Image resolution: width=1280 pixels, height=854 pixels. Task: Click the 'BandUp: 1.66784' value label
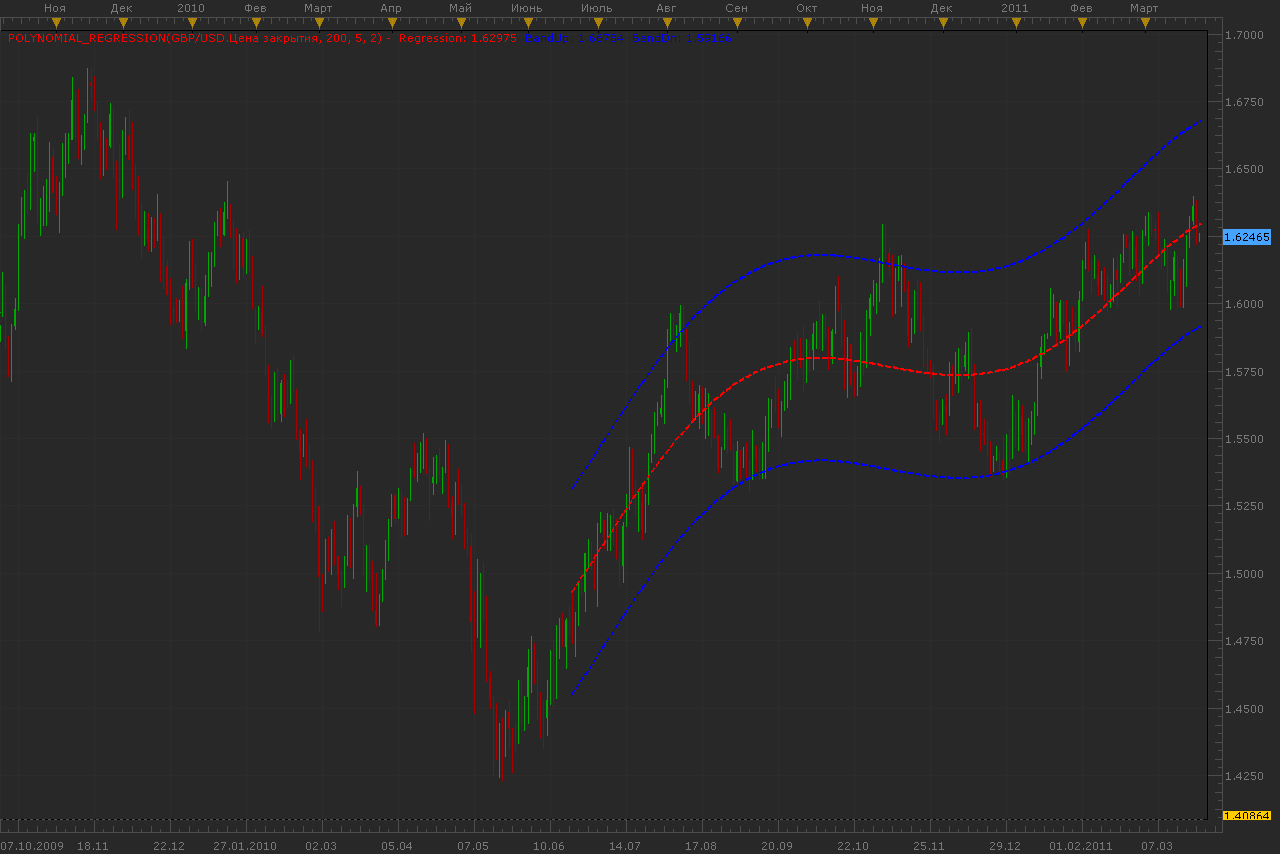click(x=574, y=38)
